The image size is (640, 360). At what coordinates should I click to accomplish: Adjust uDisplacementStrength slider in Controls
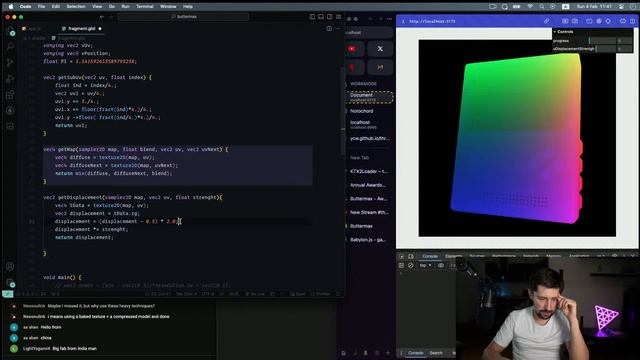pos(605,49)
